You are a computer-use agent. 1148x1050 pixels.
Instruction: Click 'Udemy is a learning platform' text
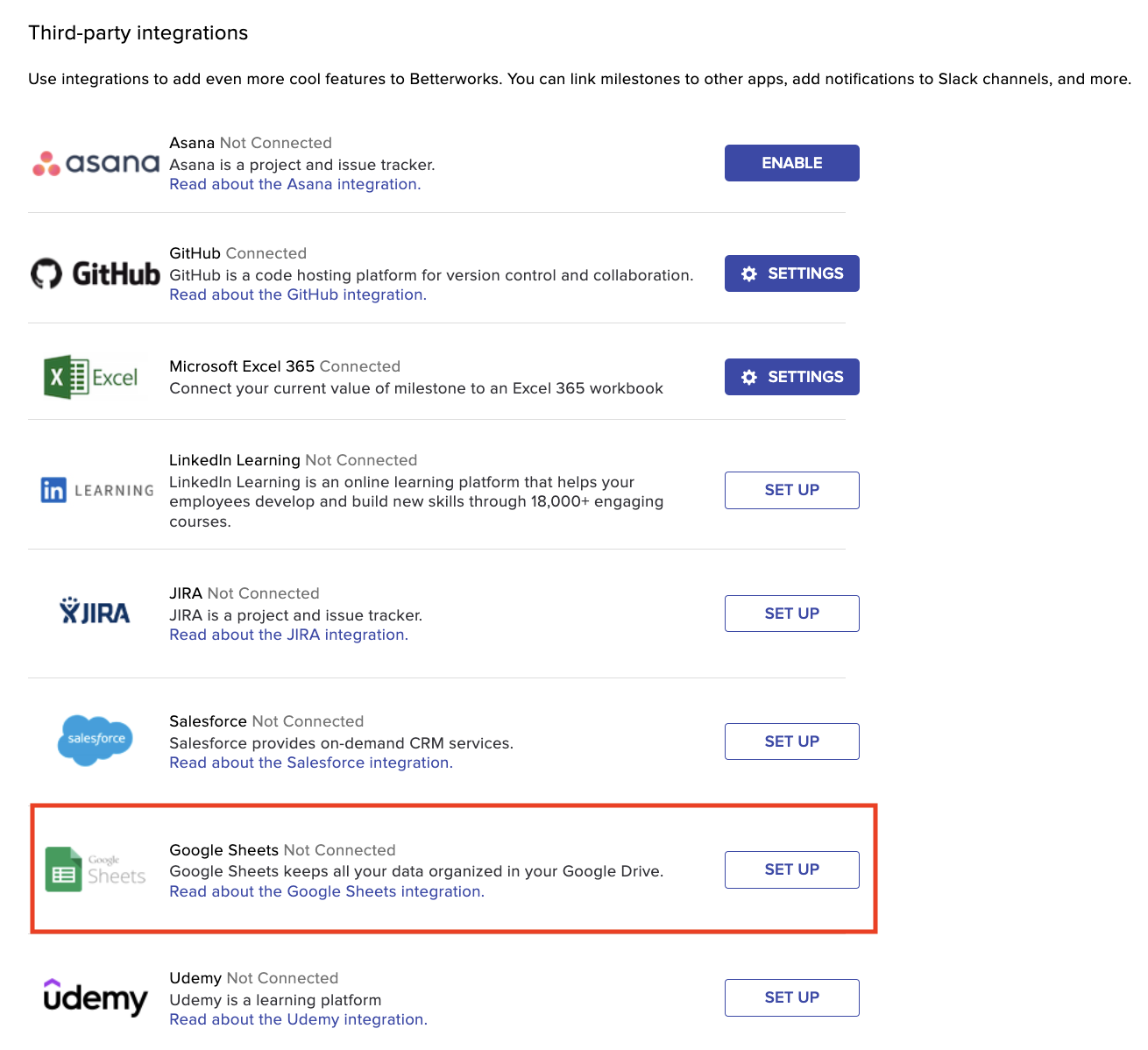coord(275,1000)
